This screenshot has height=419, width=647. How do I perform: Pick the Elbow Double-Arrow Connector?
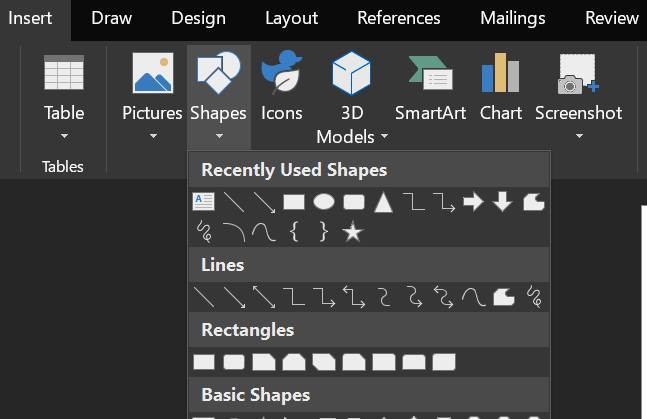[354, 298]
